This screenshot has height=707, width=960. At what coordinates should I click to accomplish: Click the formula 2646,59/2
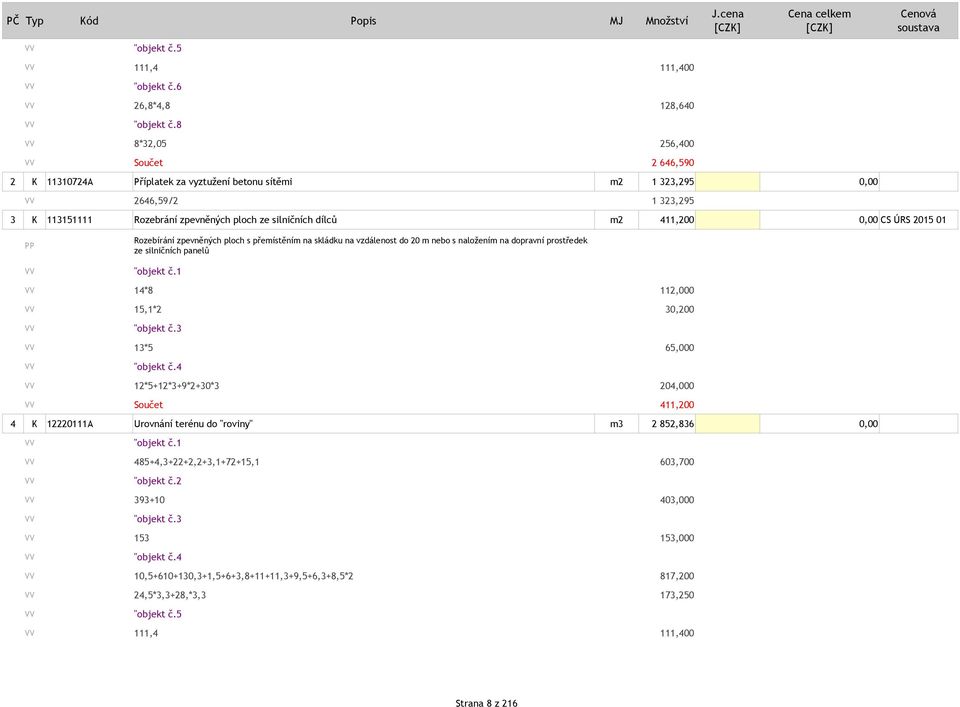coord(156,201)
